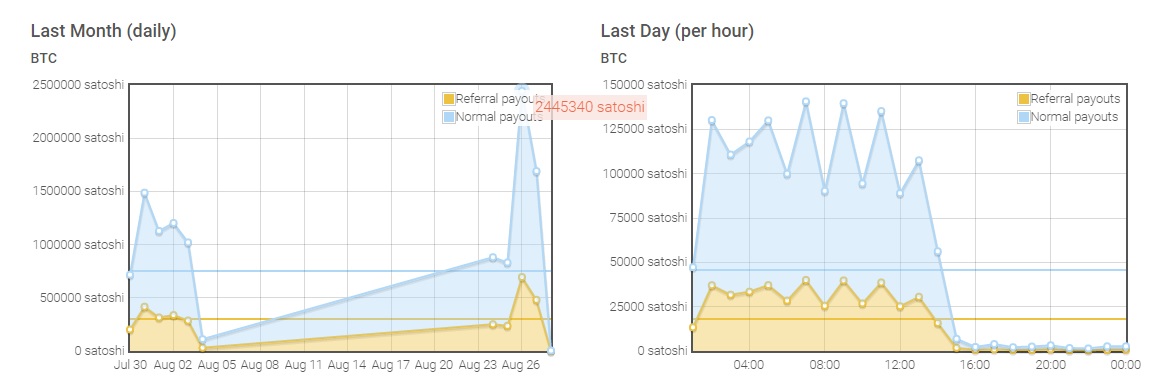Click the Referral payouts label in hourly legend
This screenshot has width=1170, height=386.
tap(1075, 99)
